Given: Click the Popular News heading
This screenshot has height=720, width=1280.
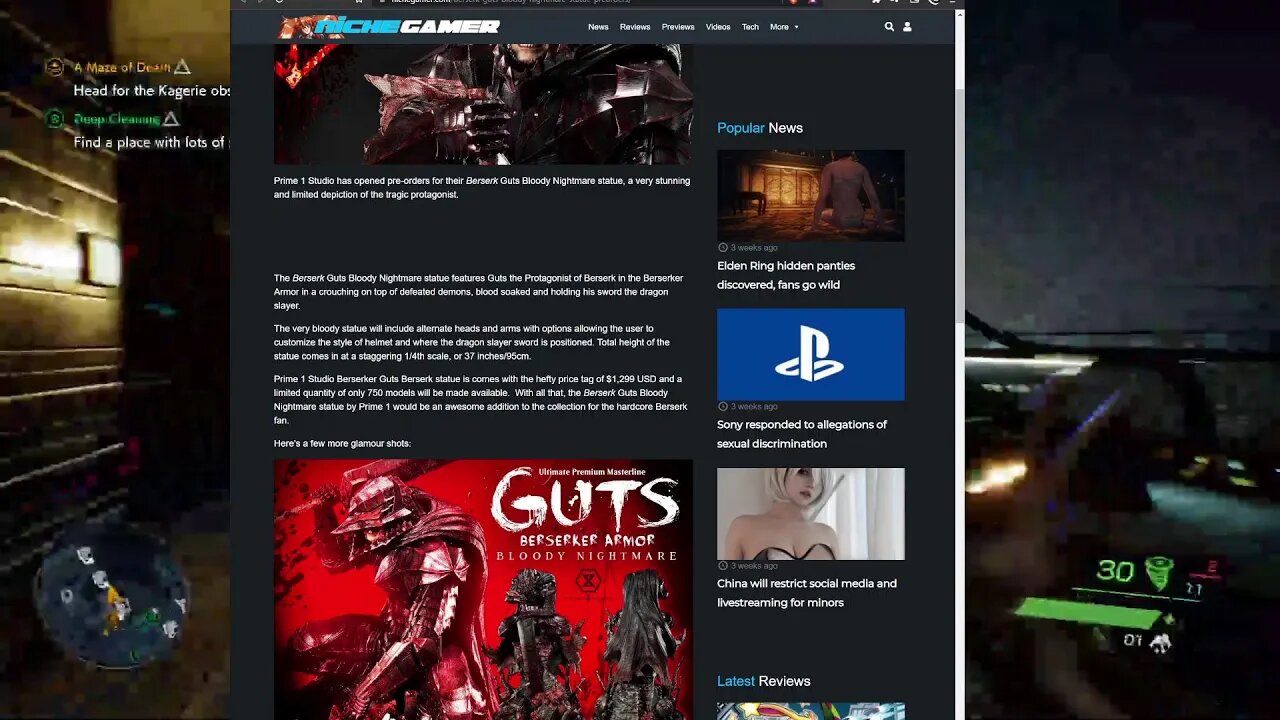Looking at the screenshot, I should pos(760,128).
